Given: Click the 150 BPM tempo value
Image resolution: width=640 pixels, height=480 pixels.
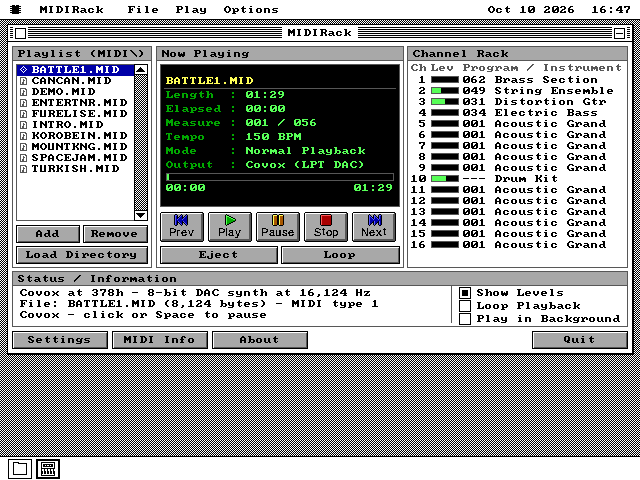Looking at the screenshot, I should (273, 137).
